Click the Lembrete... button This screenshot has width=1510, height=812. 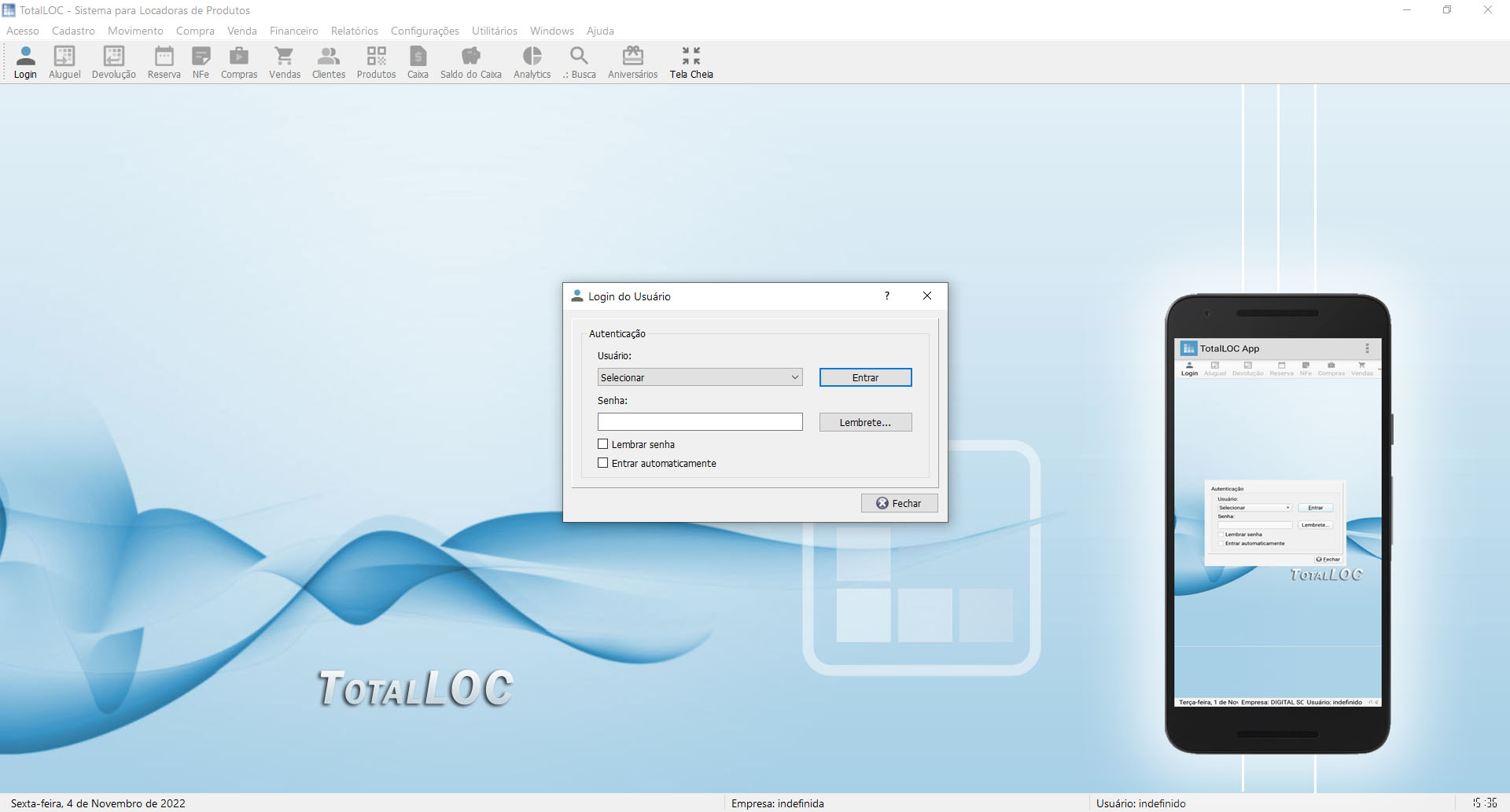[865, 422]
